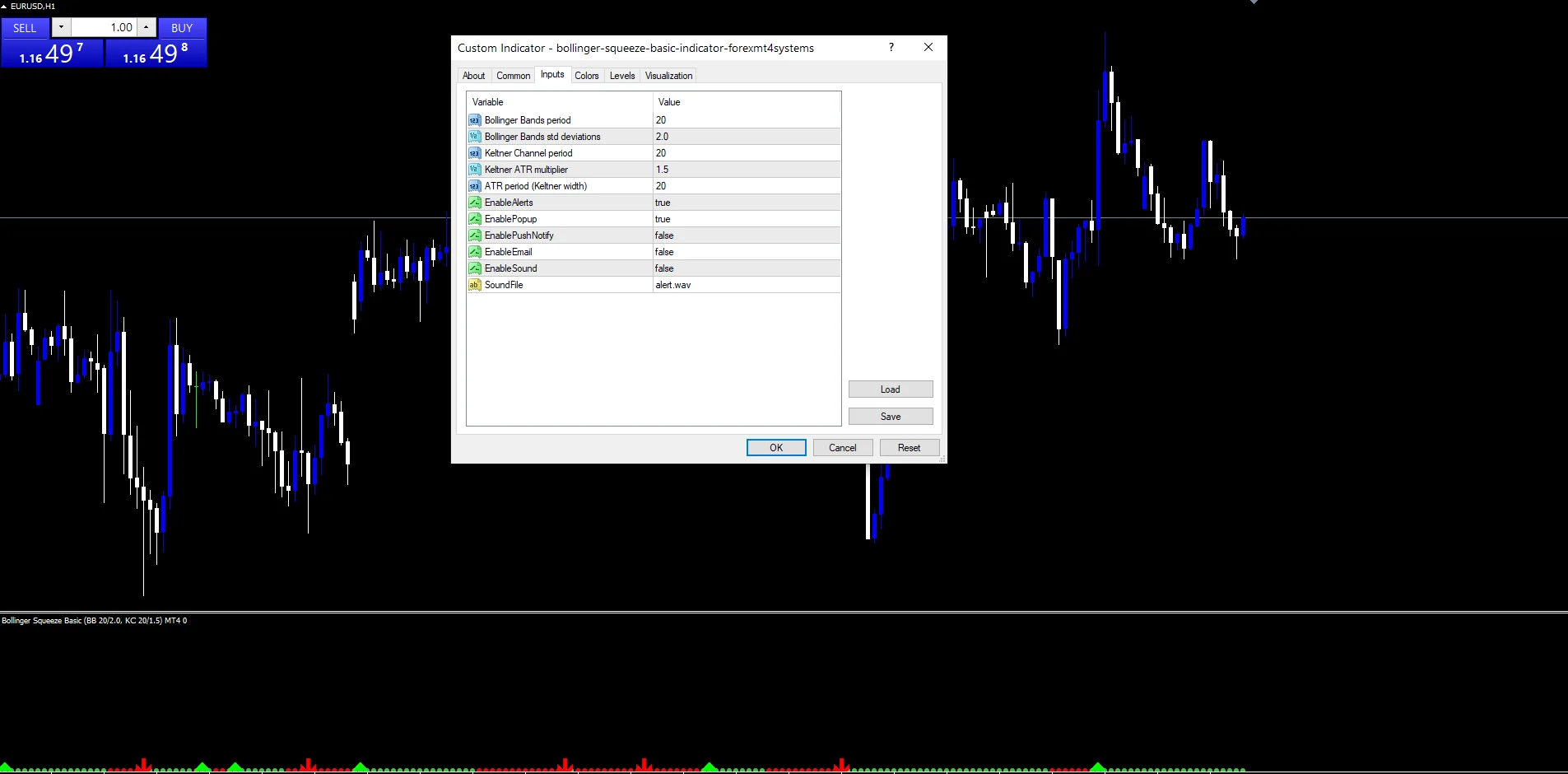Click the trade volume field showing 1.00
Screen dimensions: 1568x774
tap(104, 27)
